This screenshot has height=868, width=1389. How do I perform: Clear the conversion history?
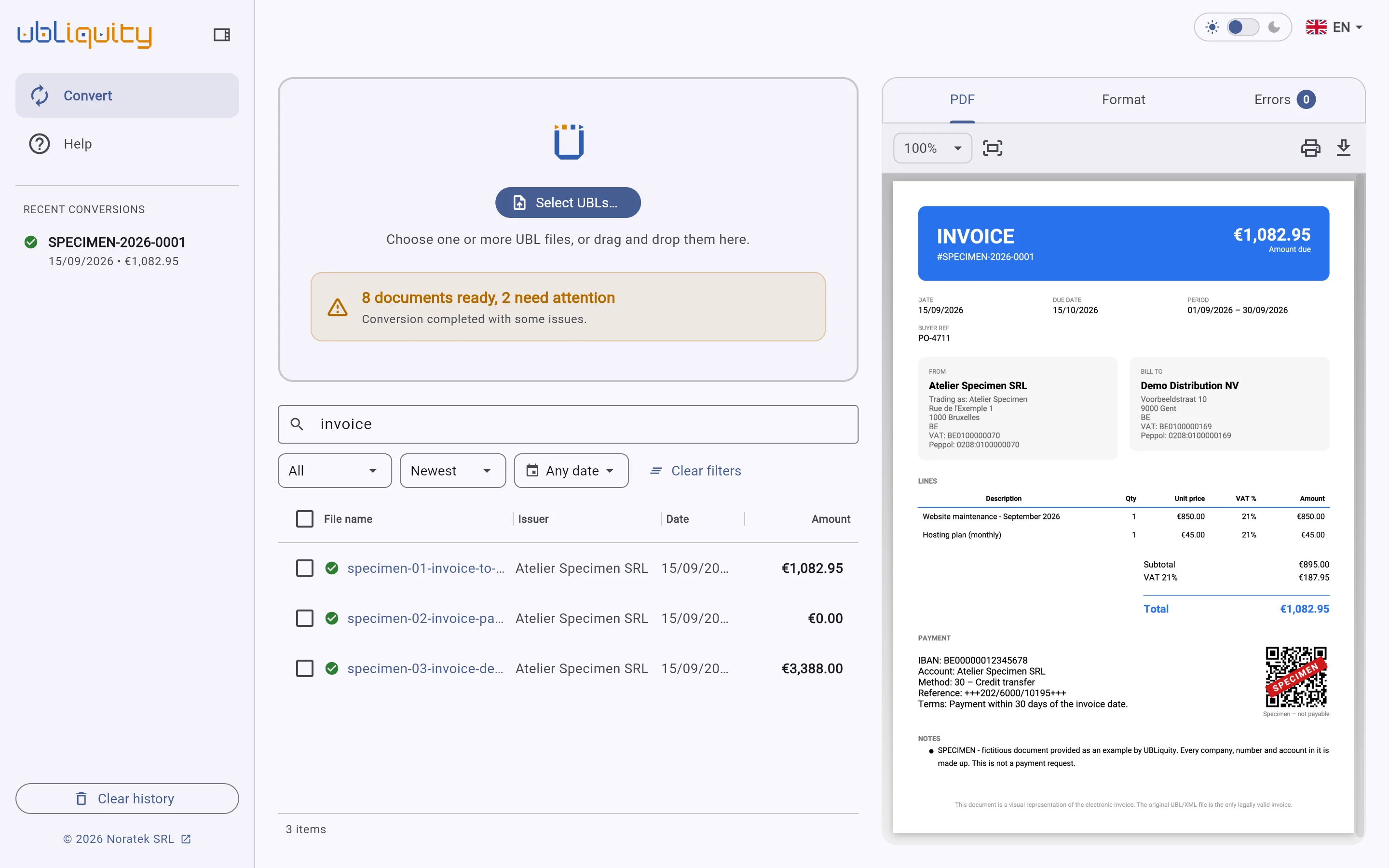127,798
